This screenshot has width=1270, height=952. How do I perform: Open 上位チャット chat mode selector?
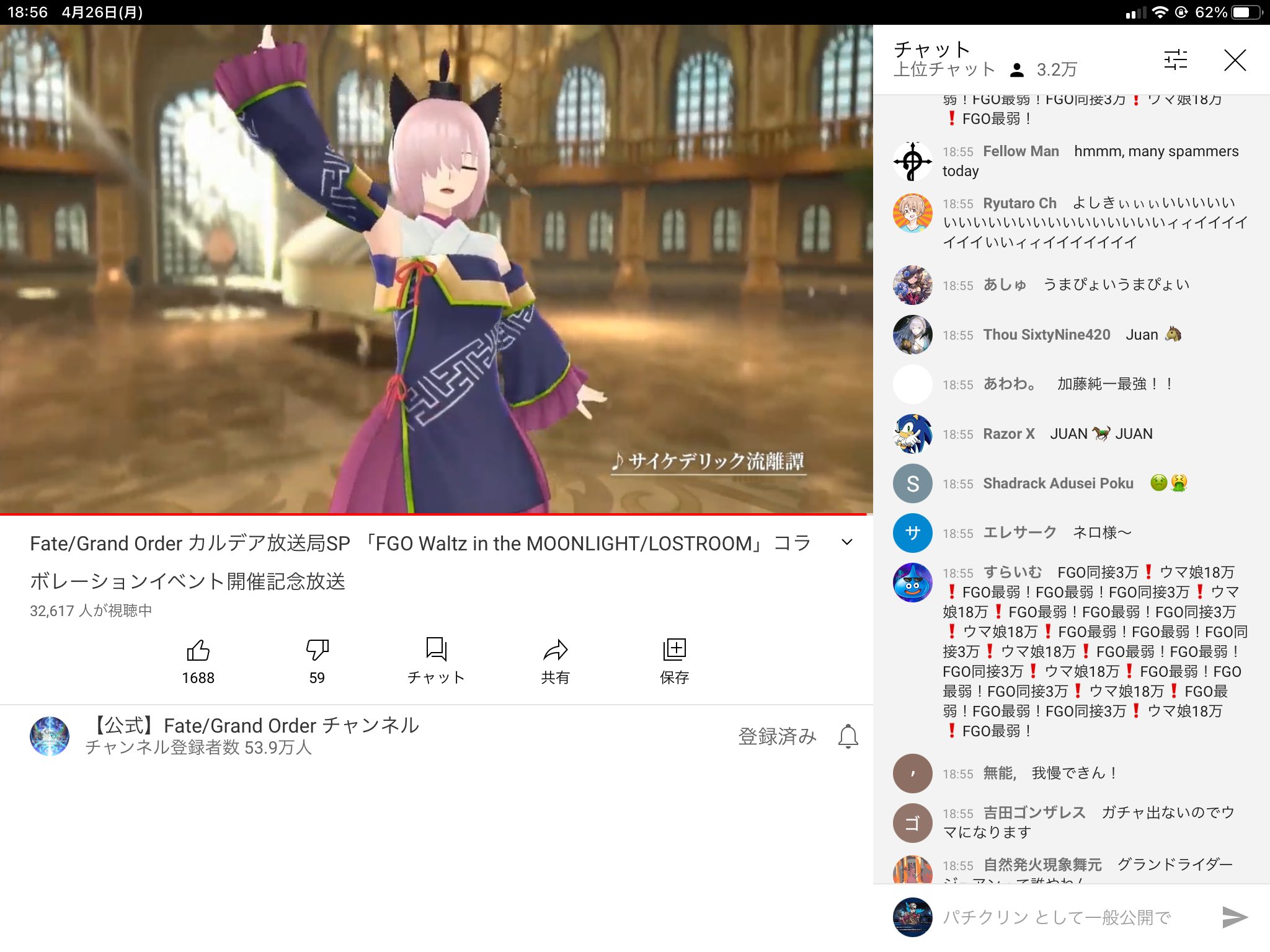(x=944, y=69)
